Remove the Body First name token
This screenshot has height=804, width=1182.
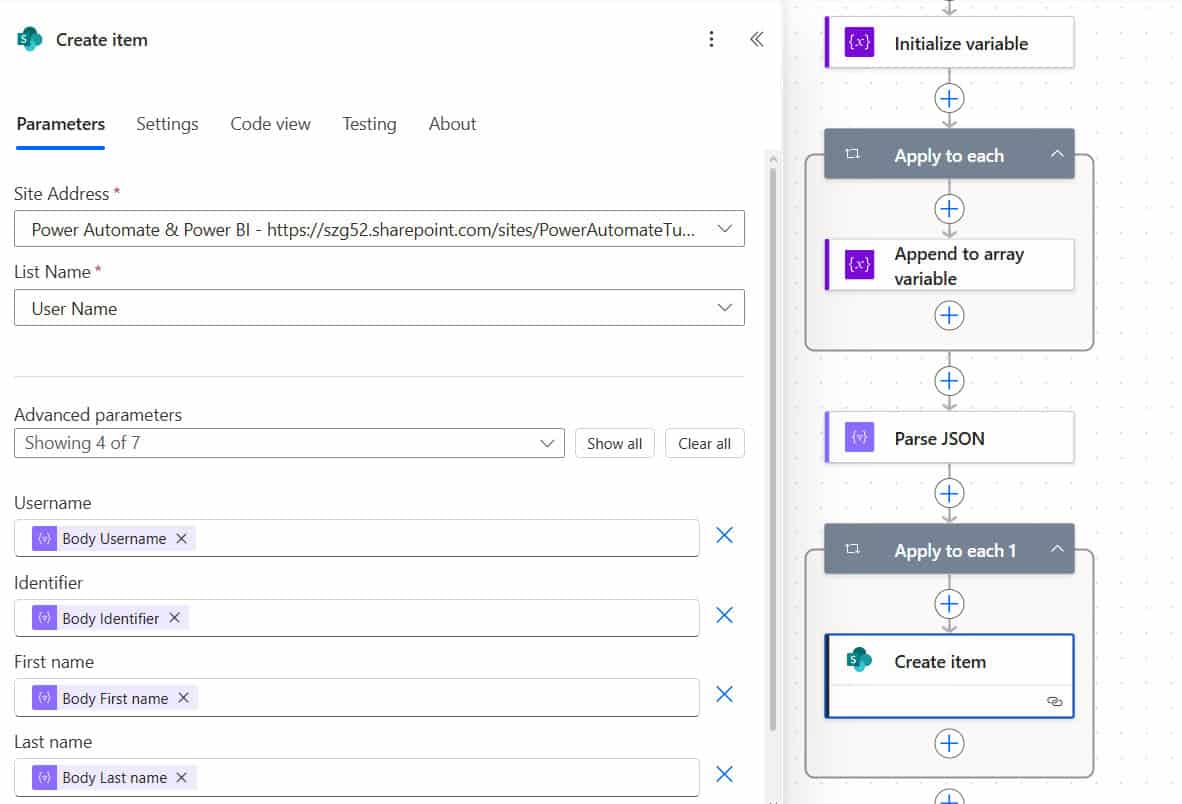(x=183, y=698)
